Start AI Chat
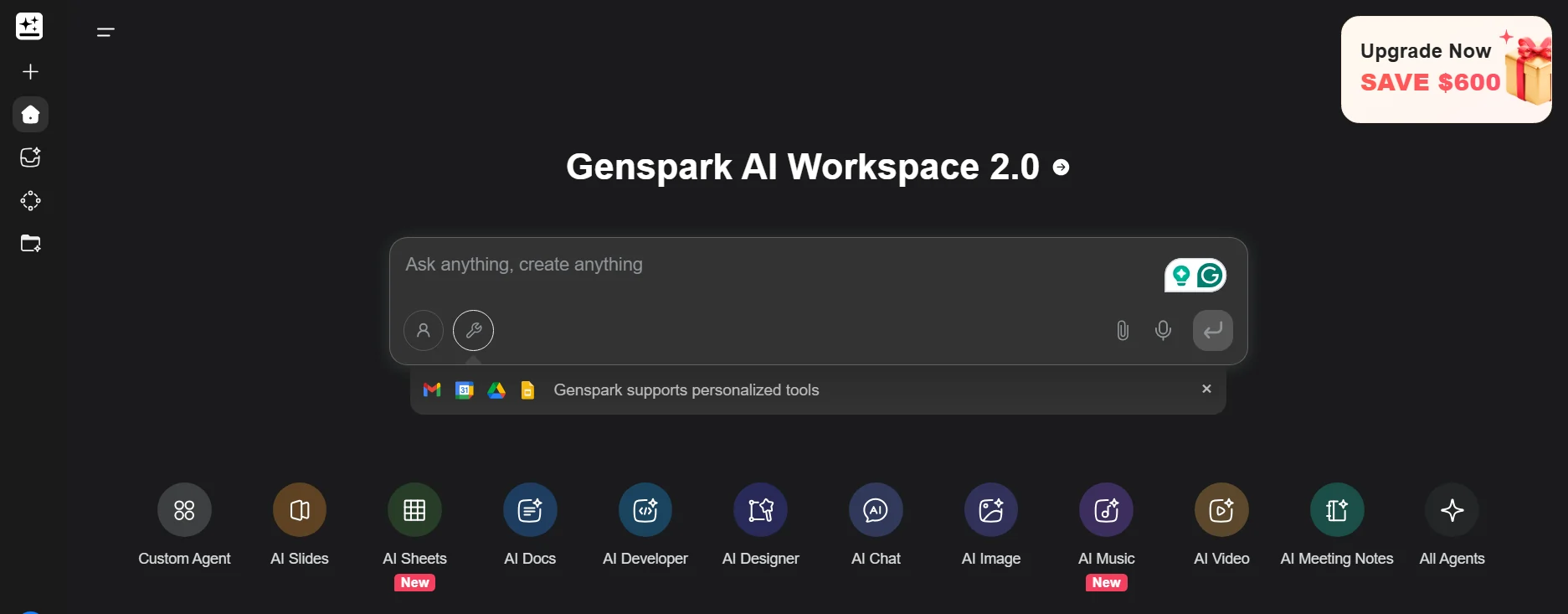This screenshot has height=614, width=1568. pos(876,525)
